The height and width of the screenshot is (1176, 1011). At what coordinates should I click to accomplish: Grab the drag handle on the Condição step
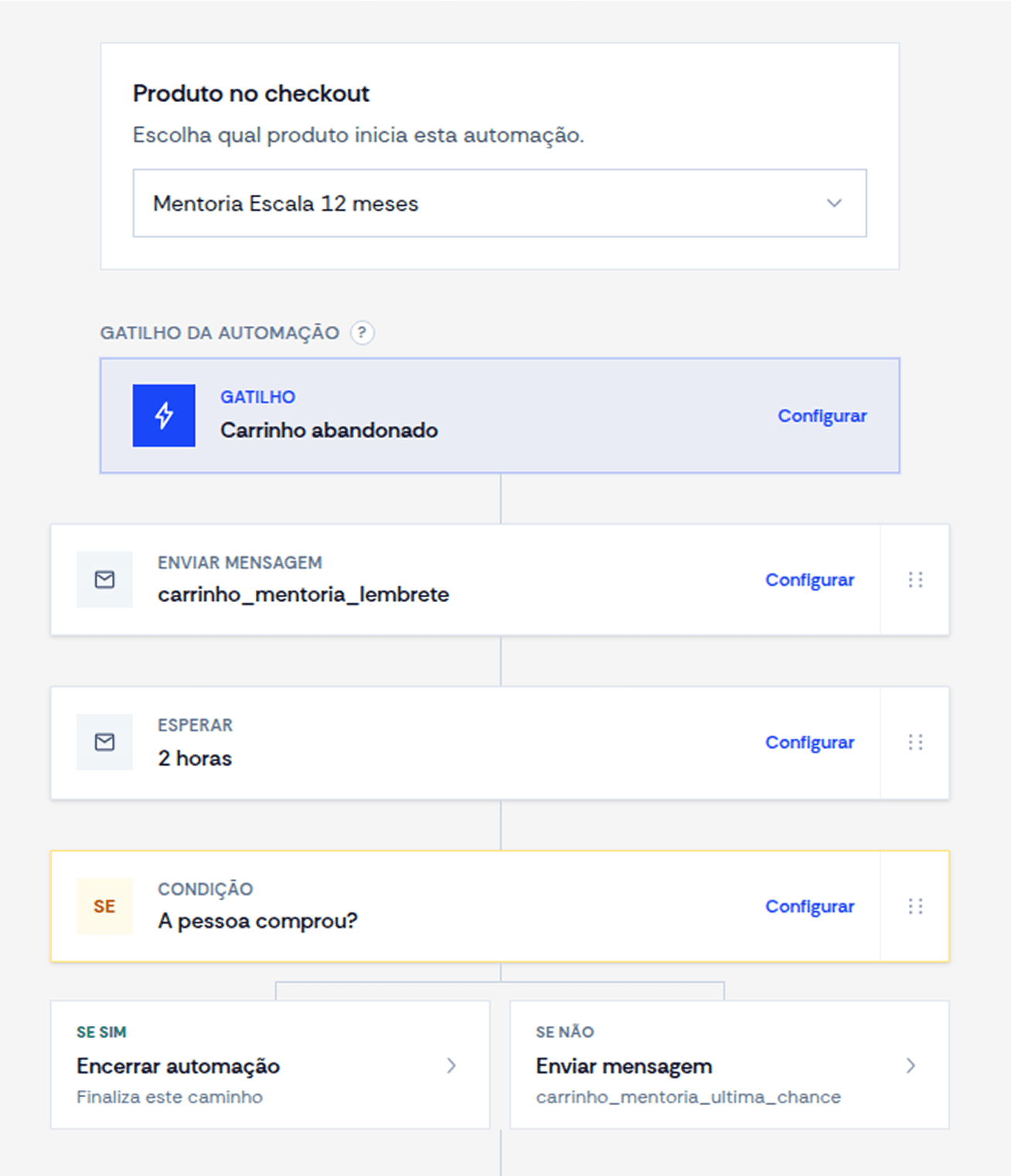(x=916, y=906)
